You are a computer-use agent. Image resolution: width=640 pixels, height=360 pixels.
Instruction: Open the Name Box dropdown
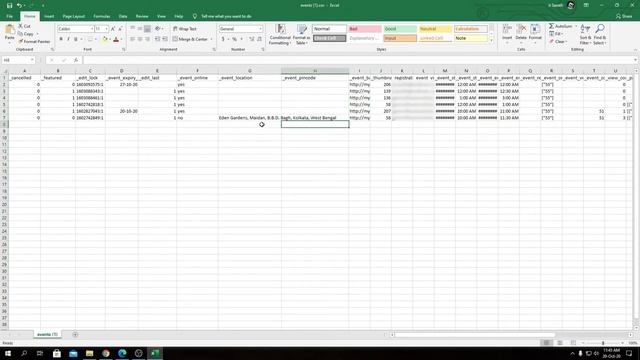[x=32, y=60]
